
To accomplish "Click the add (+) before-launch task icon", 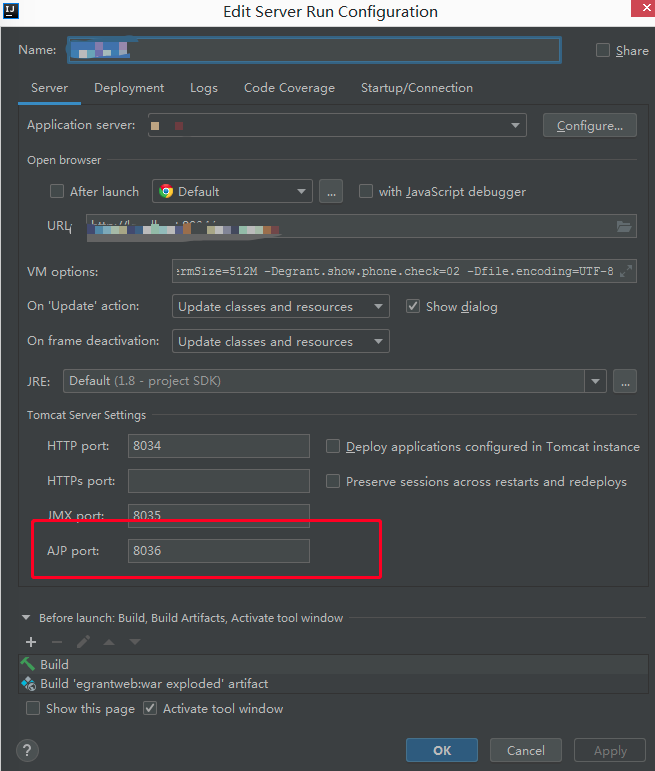I will coord(31,642).
